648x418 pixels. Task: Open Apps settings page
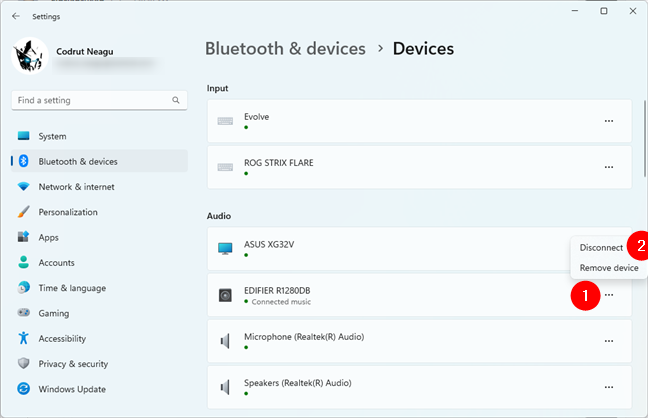[99, 237]
